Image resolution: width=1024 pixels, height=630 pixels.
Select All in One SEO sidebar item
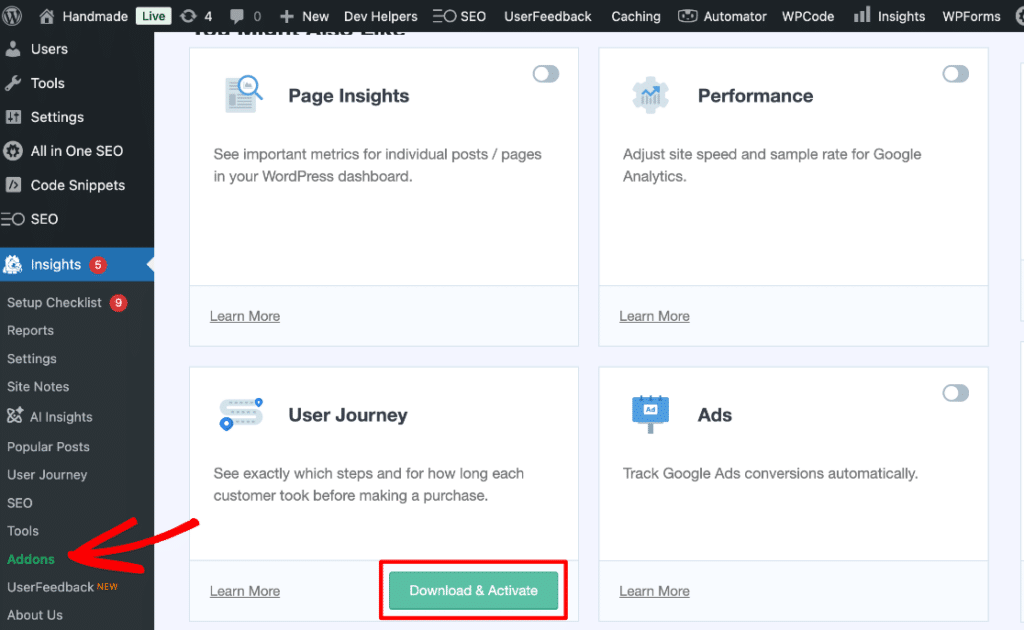point(76,151)
